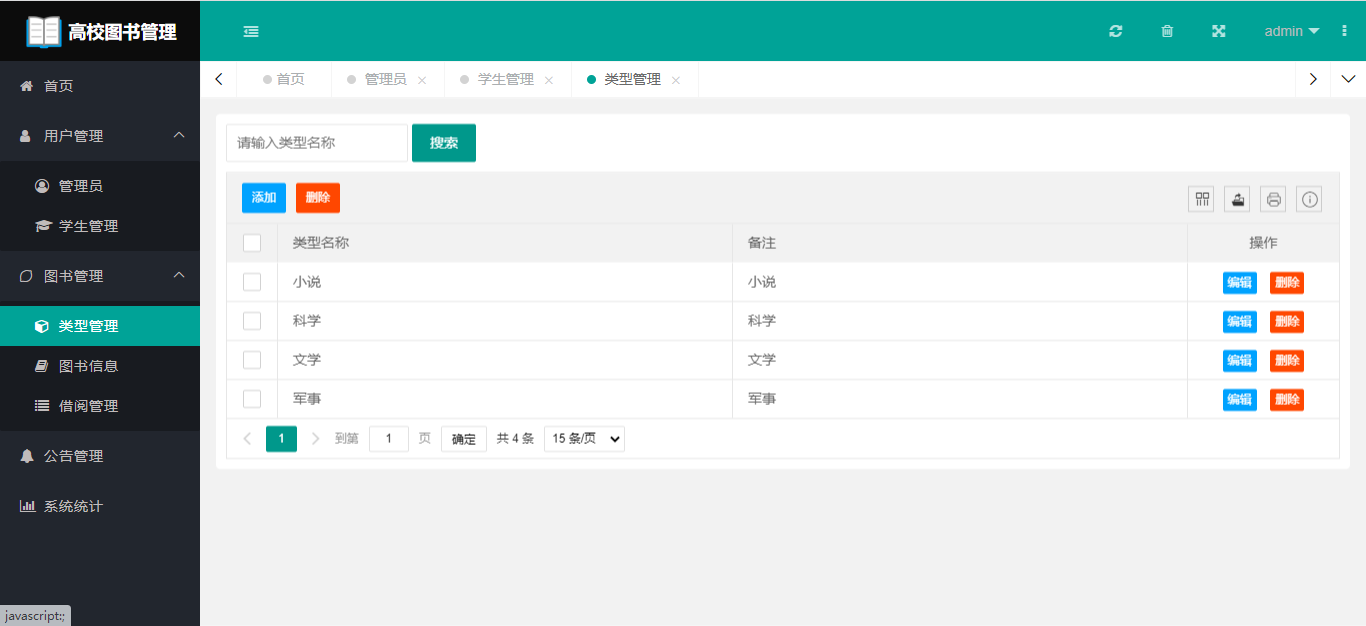Focus the 请输入类型名称 search field
Image resolution: width=1366 pixels, height=626 pixels.
[317, 143]
